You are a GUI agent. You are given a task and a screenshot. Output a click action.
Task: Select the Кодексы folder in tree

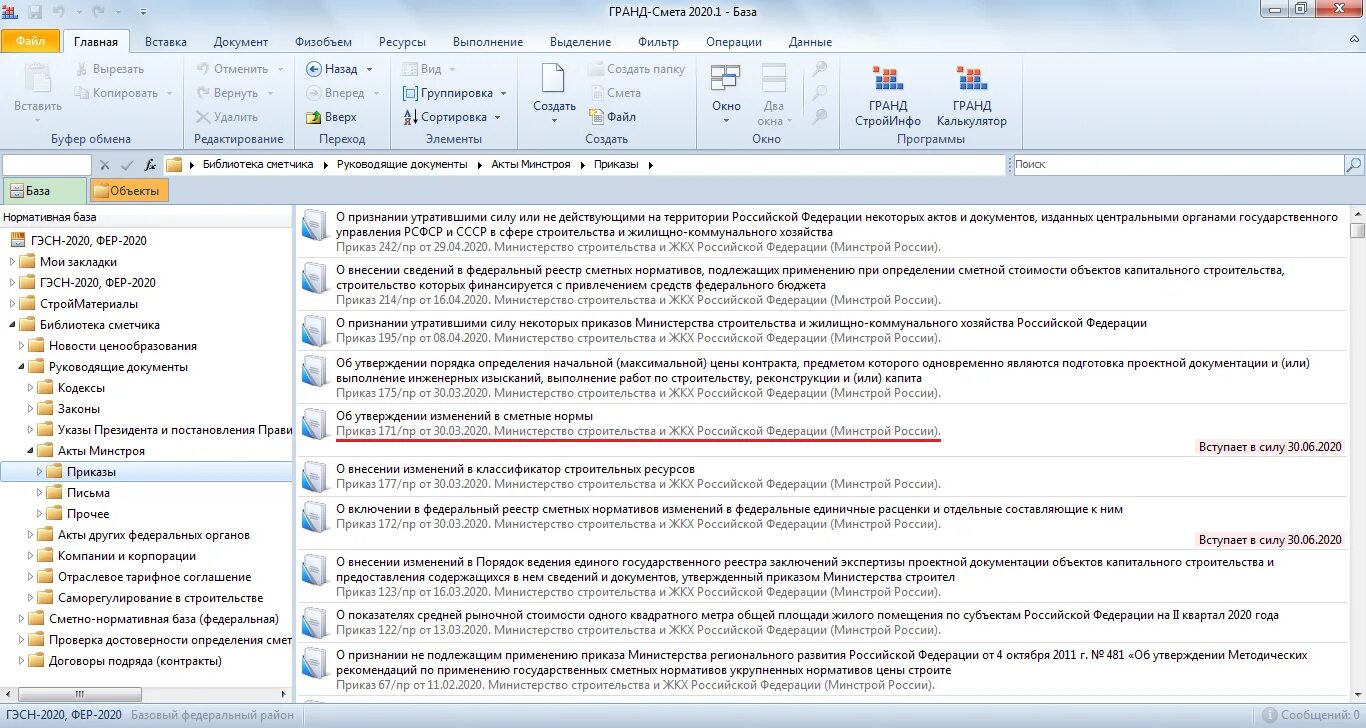(81, 388)
